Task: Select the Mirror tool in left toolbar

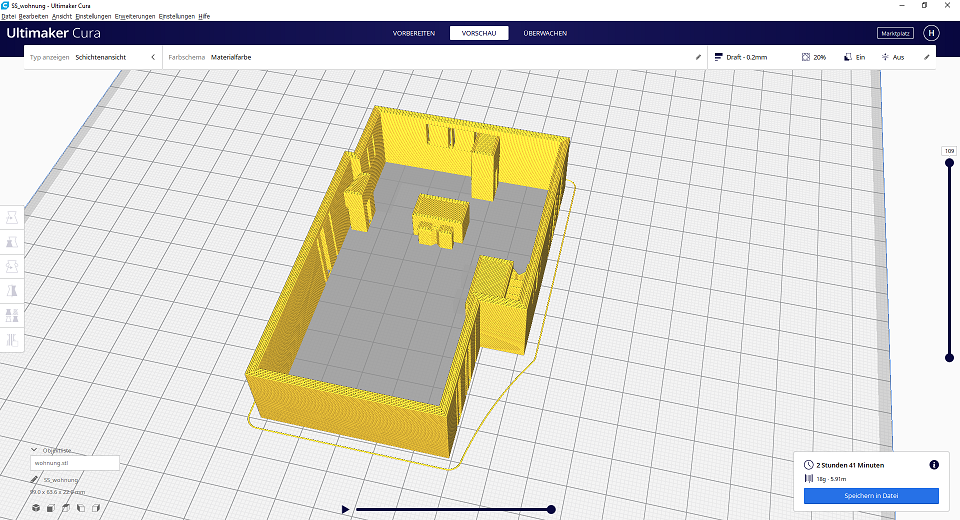Action: [x=13, y=290]
